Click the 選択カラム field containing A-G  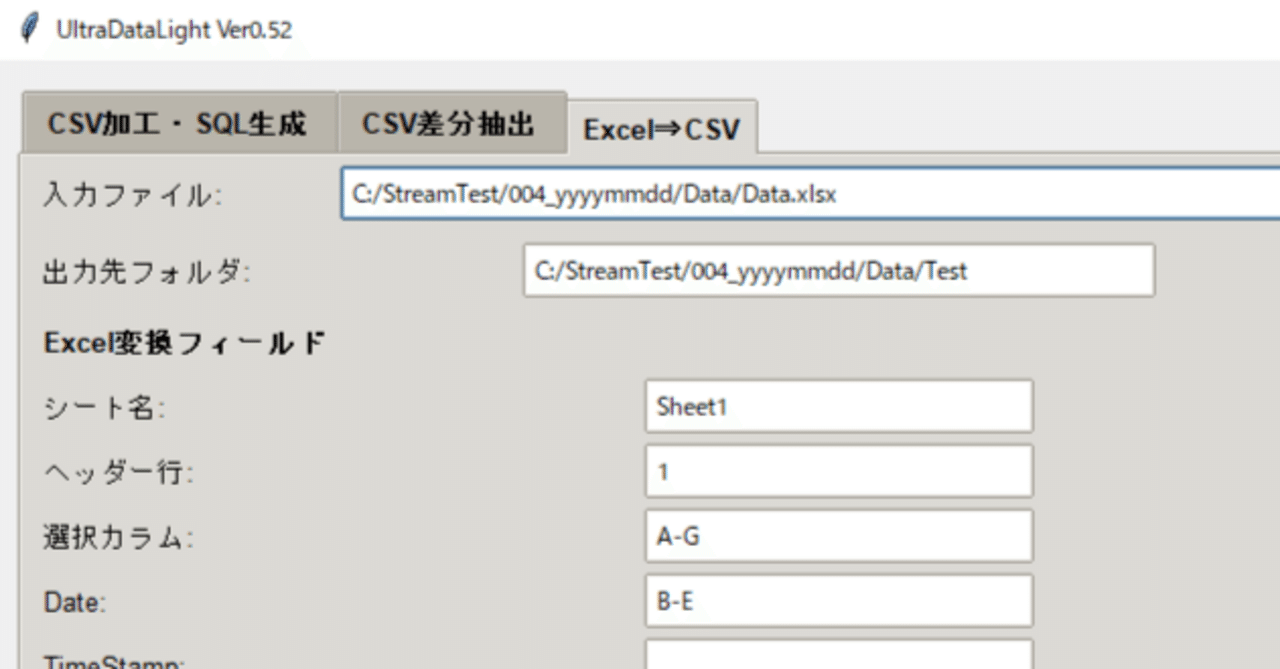click(838, 536)
